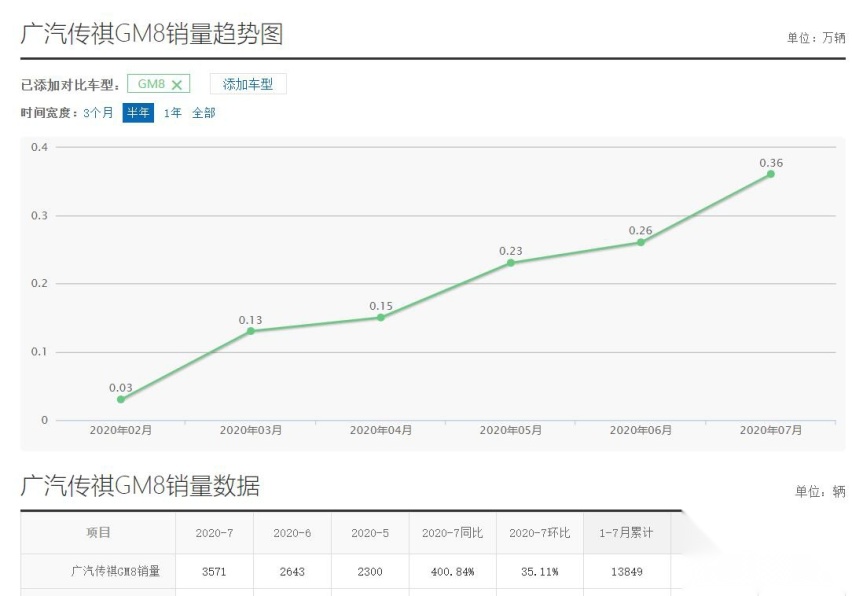Click the chart title 广汽传祺GM8销量趋势图
The image size is (852, 596).
tap(152, 34)
